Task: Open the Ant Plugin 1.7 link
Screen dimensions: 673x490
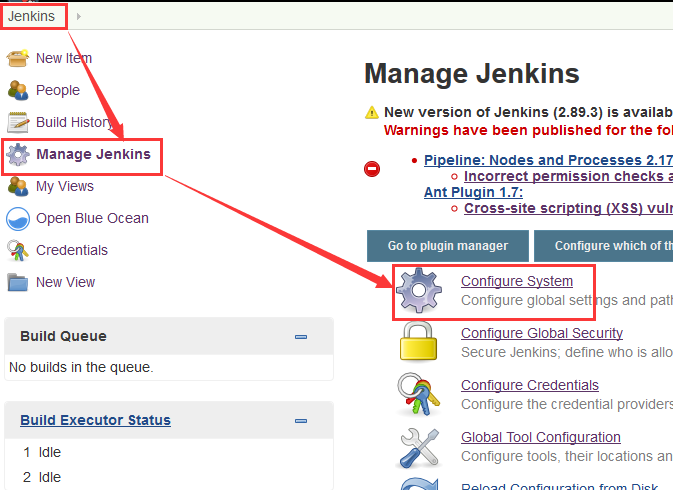Action: (473, 192)
